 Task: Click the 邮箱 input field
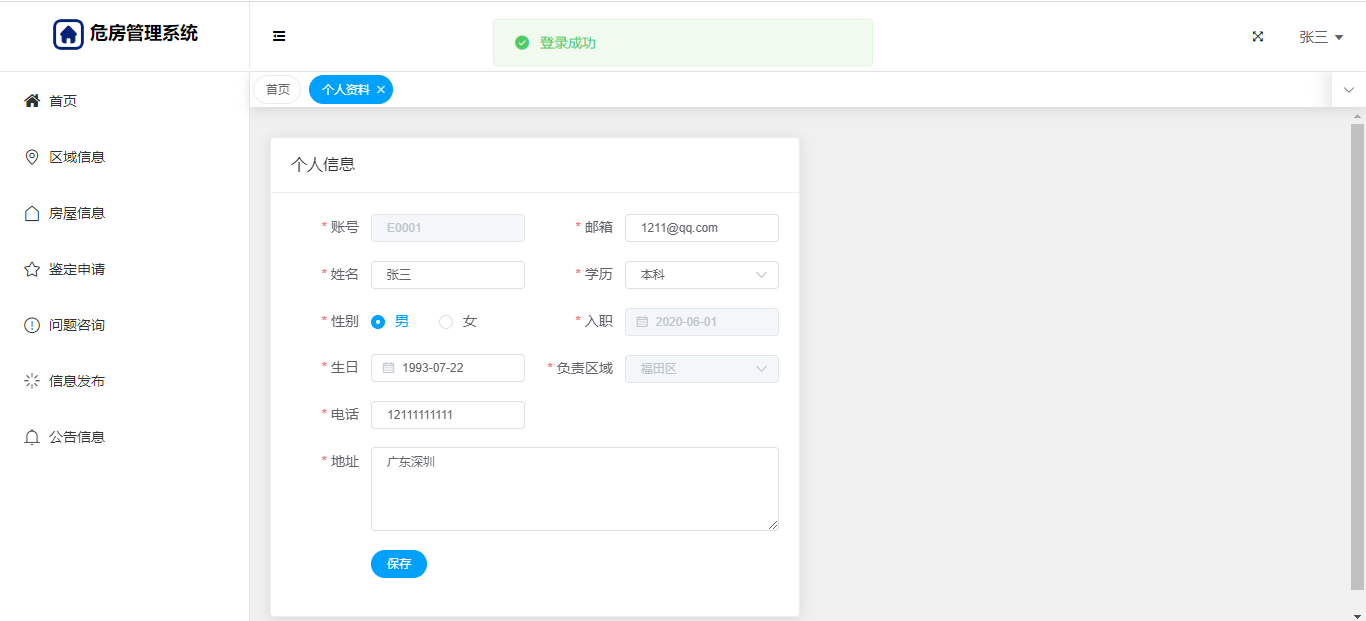[701, 228]
